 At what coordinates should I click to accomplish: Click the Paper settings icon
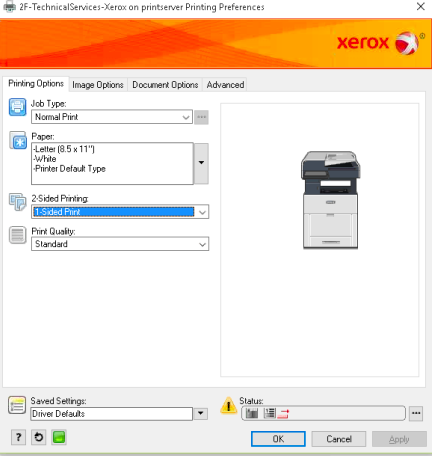point(18,140)
